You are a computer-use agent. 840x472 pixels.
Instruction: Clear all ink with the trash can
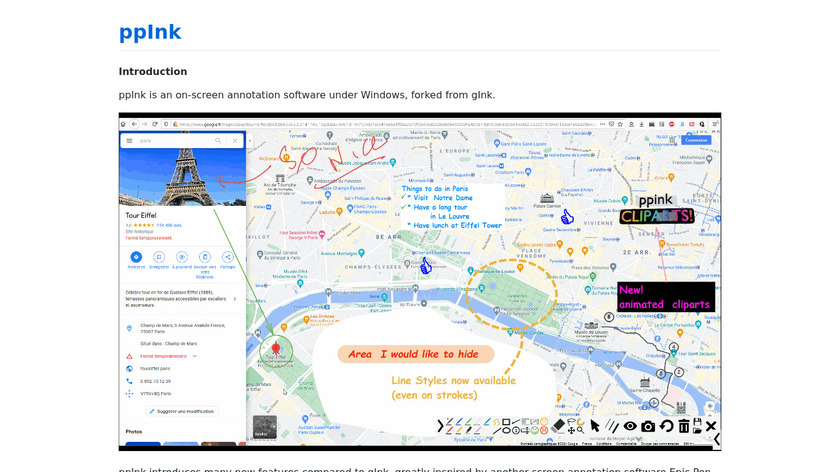684,426
